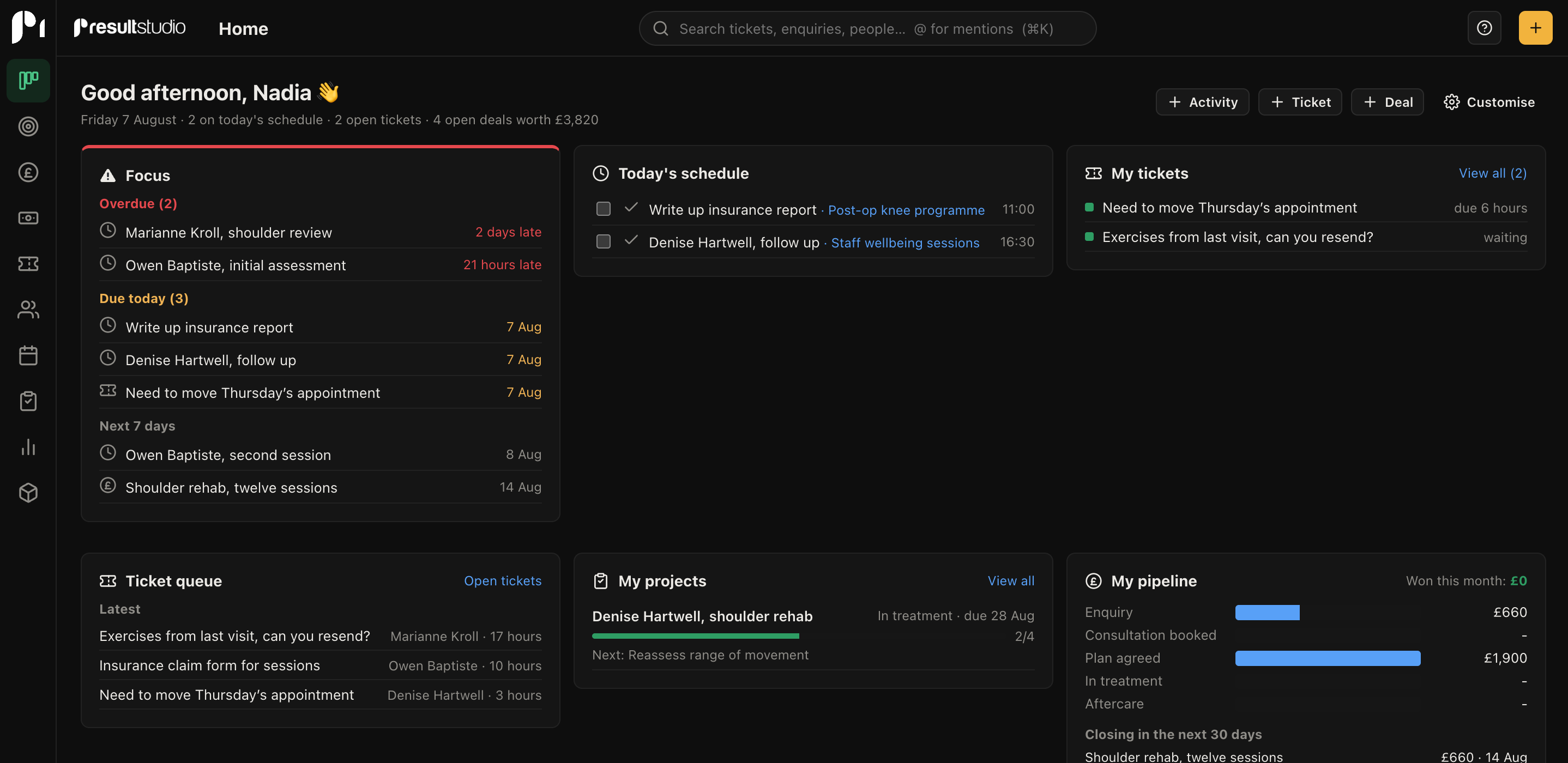Open Owen Baptiste, second session item
Viewport: 1568px width, 763px height.
[x=320, y=455]
